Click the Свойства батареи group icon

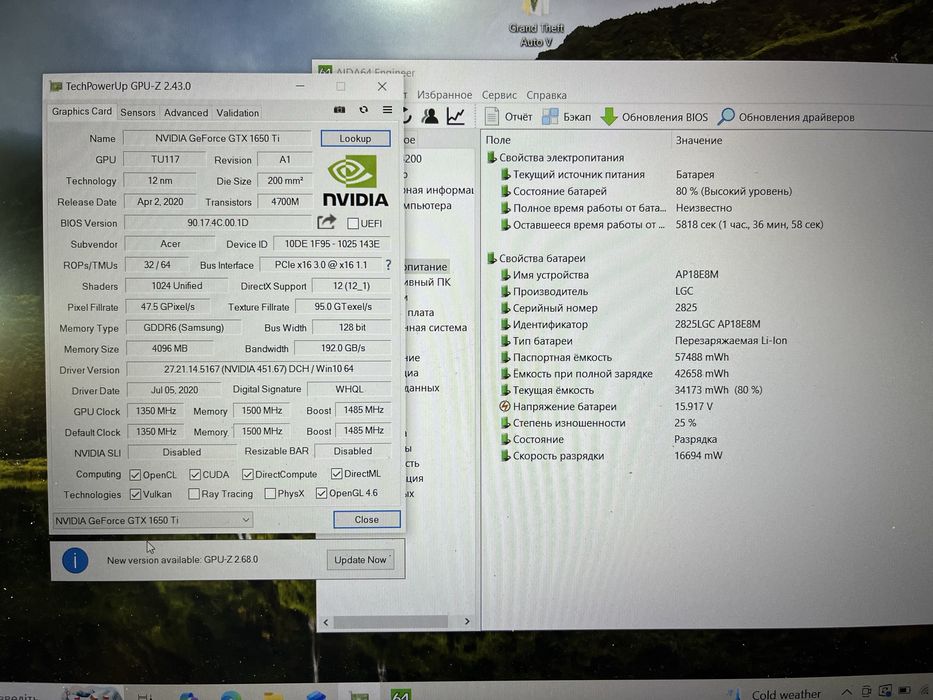pos(491,258)
